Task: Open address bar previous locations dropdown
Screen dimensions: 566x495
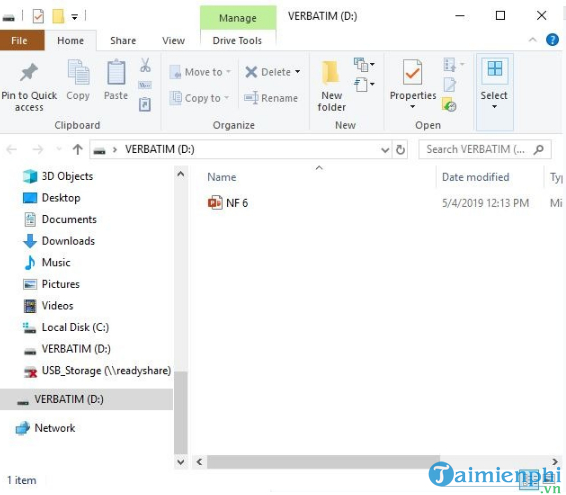Action: pyautogui.click(x=385, y=149)
